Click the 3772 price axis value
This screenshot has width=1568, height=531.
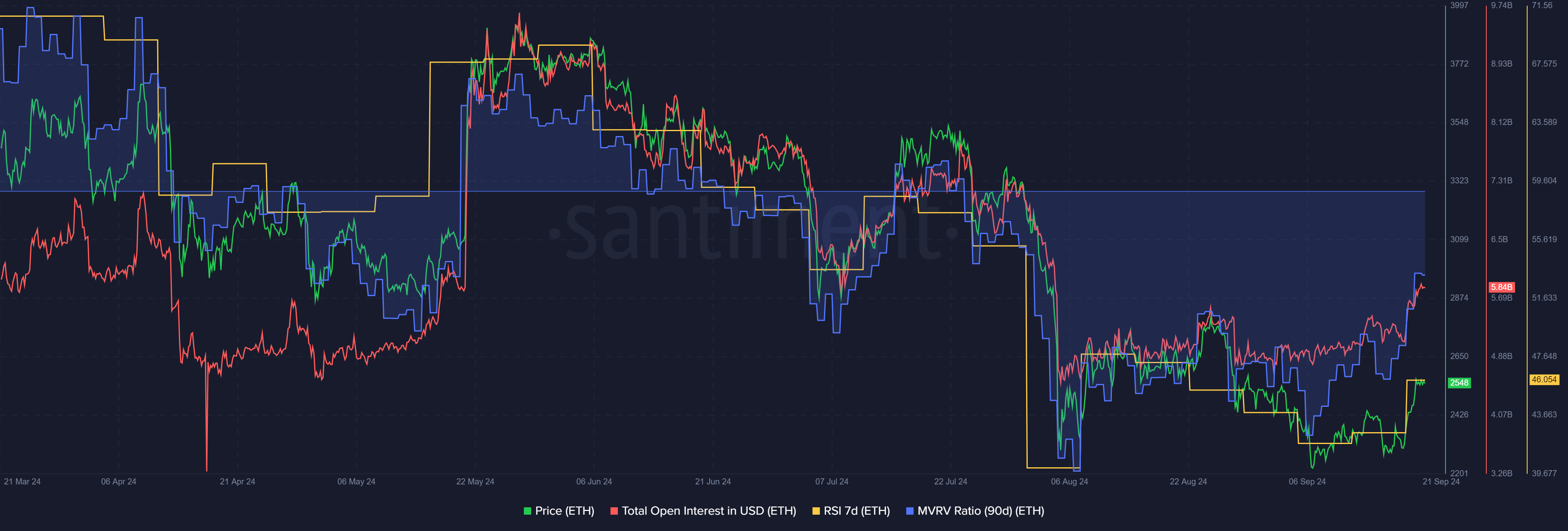(1459, 63)
